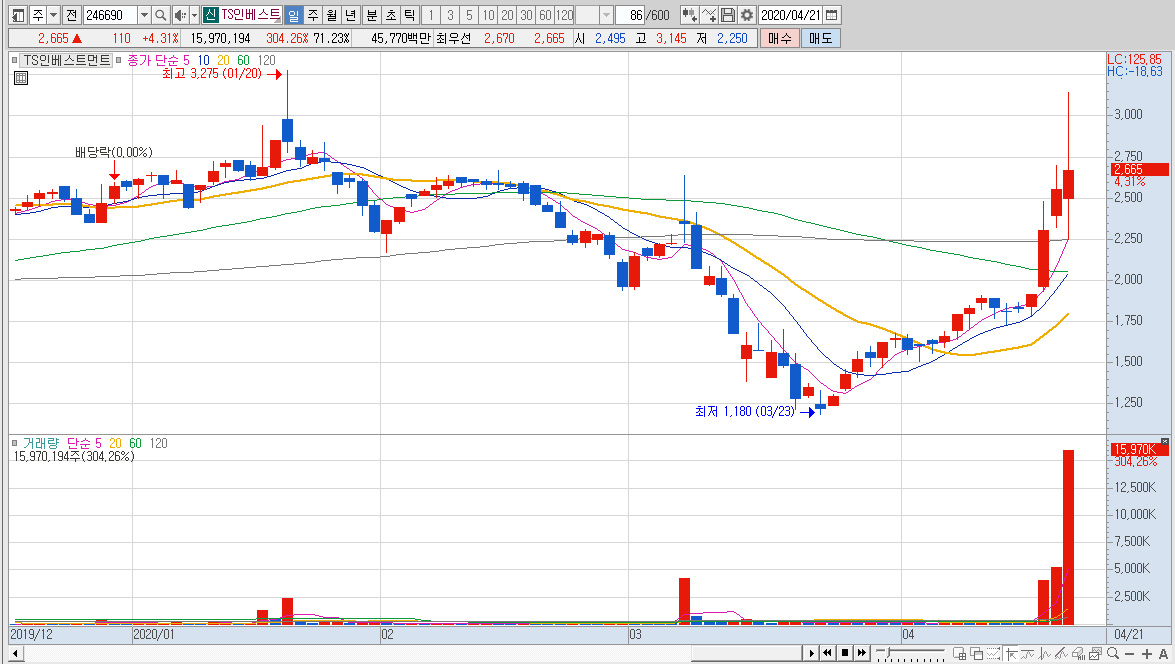
Task: Click the stop button in the replay controls
Action: coord(845,653)
